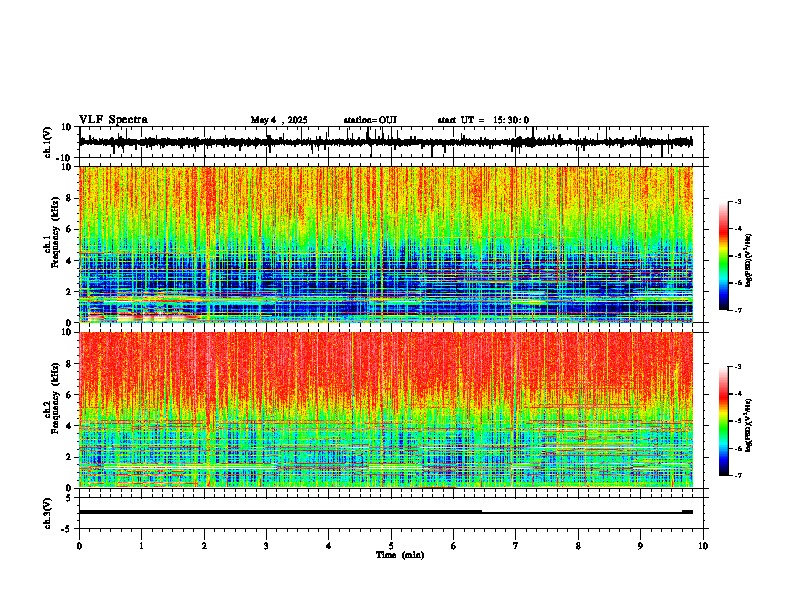Click the time axis tick label "6"
Image resolution: width=792 pixels, height=612 pixels.
(x=454, y=546)
